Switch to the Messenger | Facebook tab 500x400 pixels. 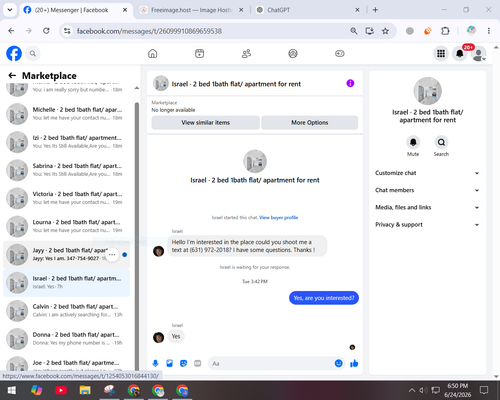point(72,10)
